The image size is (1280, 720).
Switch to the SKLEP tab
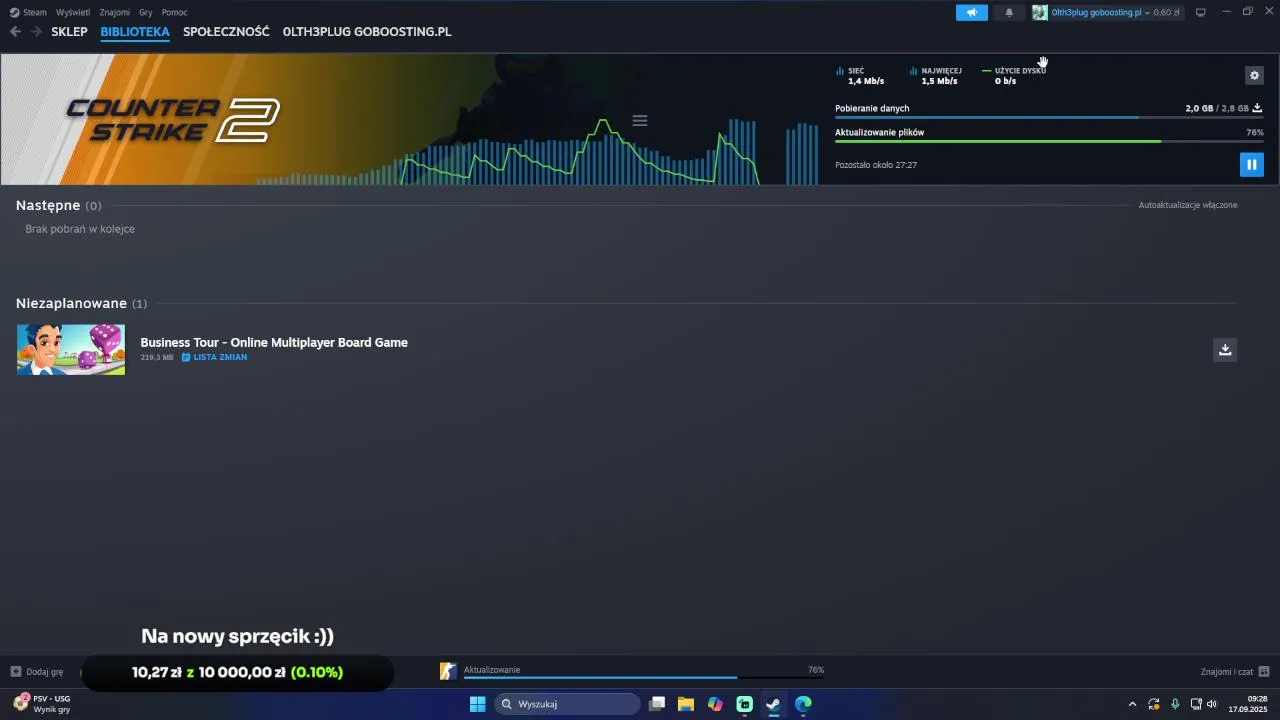69,32
